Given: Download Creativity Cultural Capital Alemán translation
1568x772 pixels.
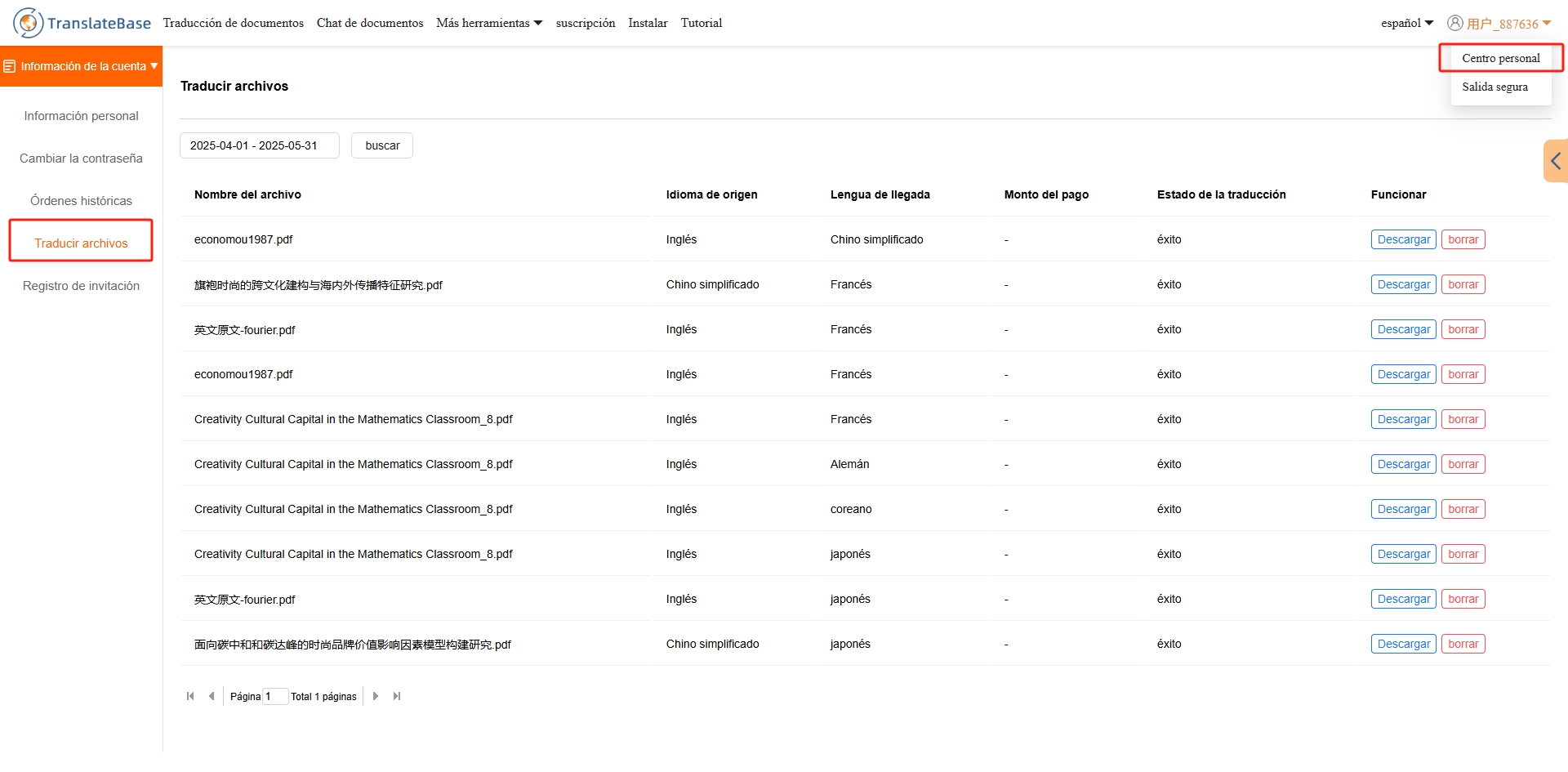Looking at the screenshot, I should tap(1404, 464).
